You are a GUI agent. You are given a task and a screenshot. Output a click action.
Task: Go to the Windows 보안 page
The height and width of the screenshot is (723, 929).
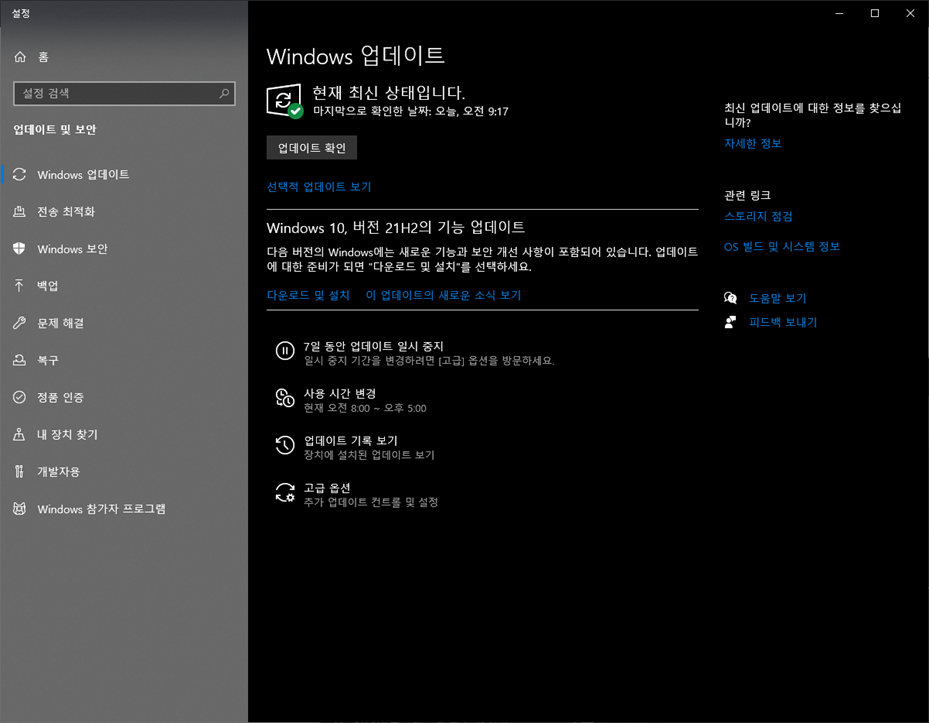124,249
